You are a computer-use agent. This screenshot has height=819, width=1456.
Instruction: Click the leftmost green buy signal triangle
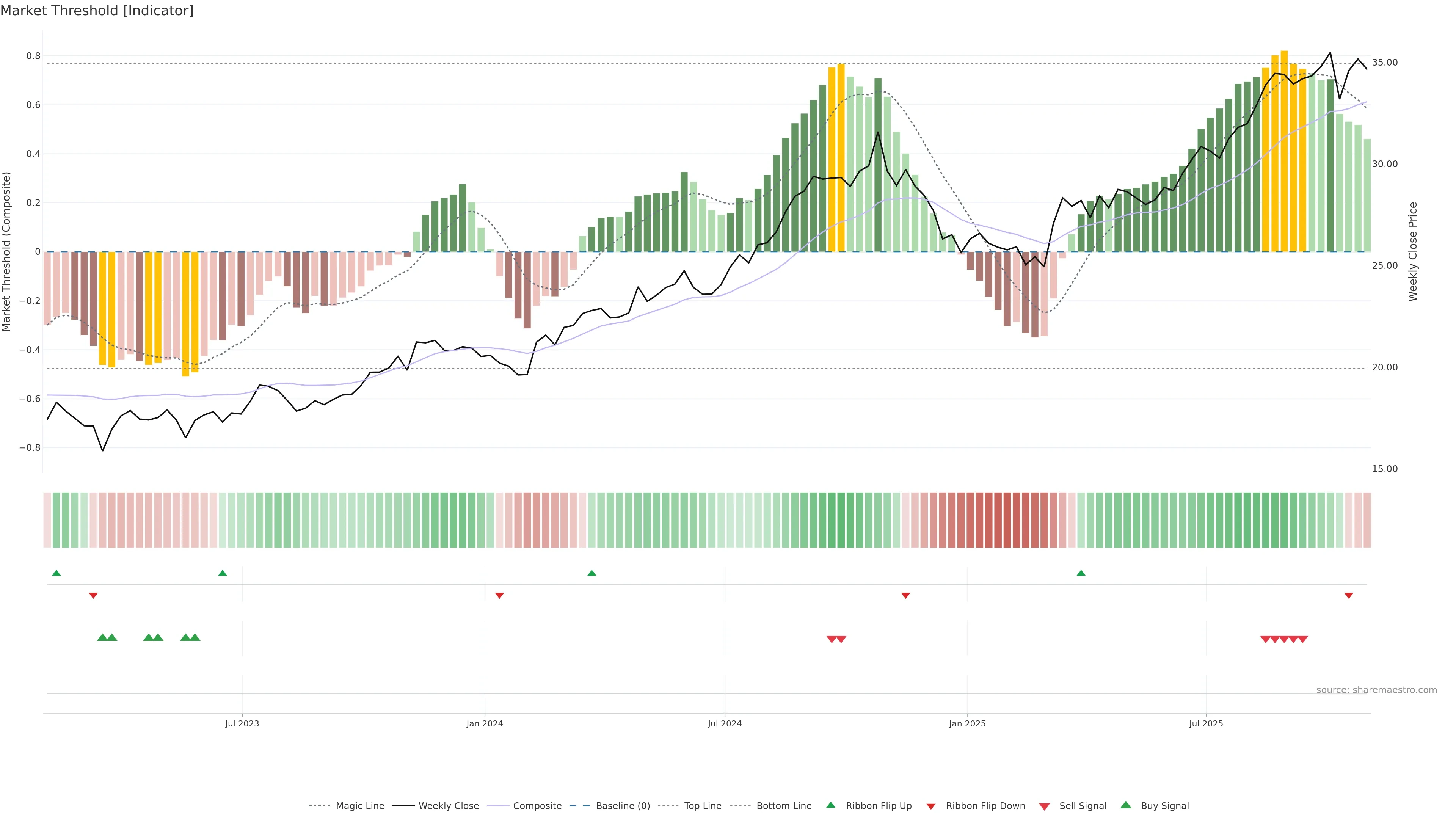[x=102, y=637]
